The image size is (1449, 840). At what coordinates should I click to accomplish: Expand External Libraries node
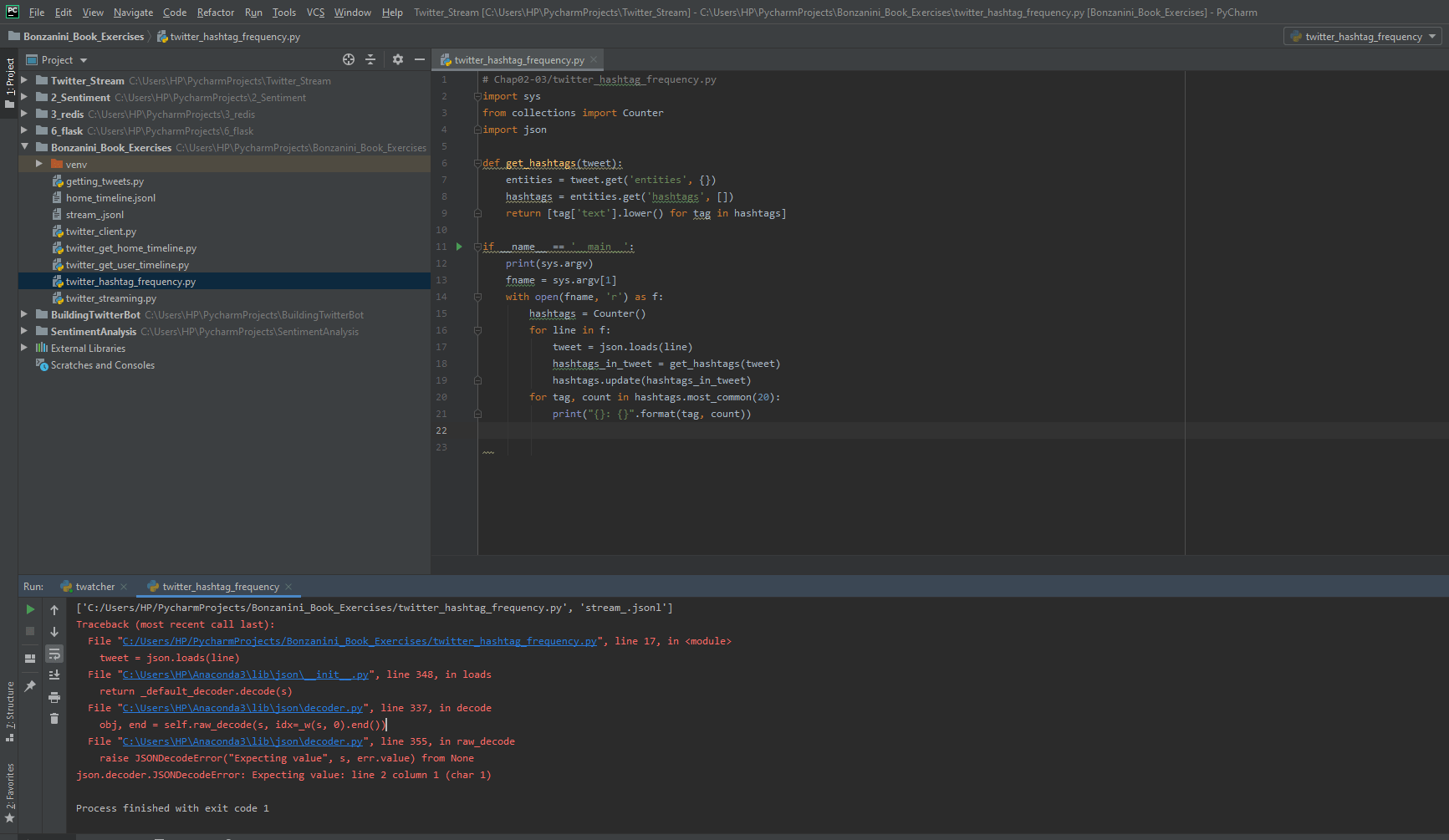click(24, 348)
